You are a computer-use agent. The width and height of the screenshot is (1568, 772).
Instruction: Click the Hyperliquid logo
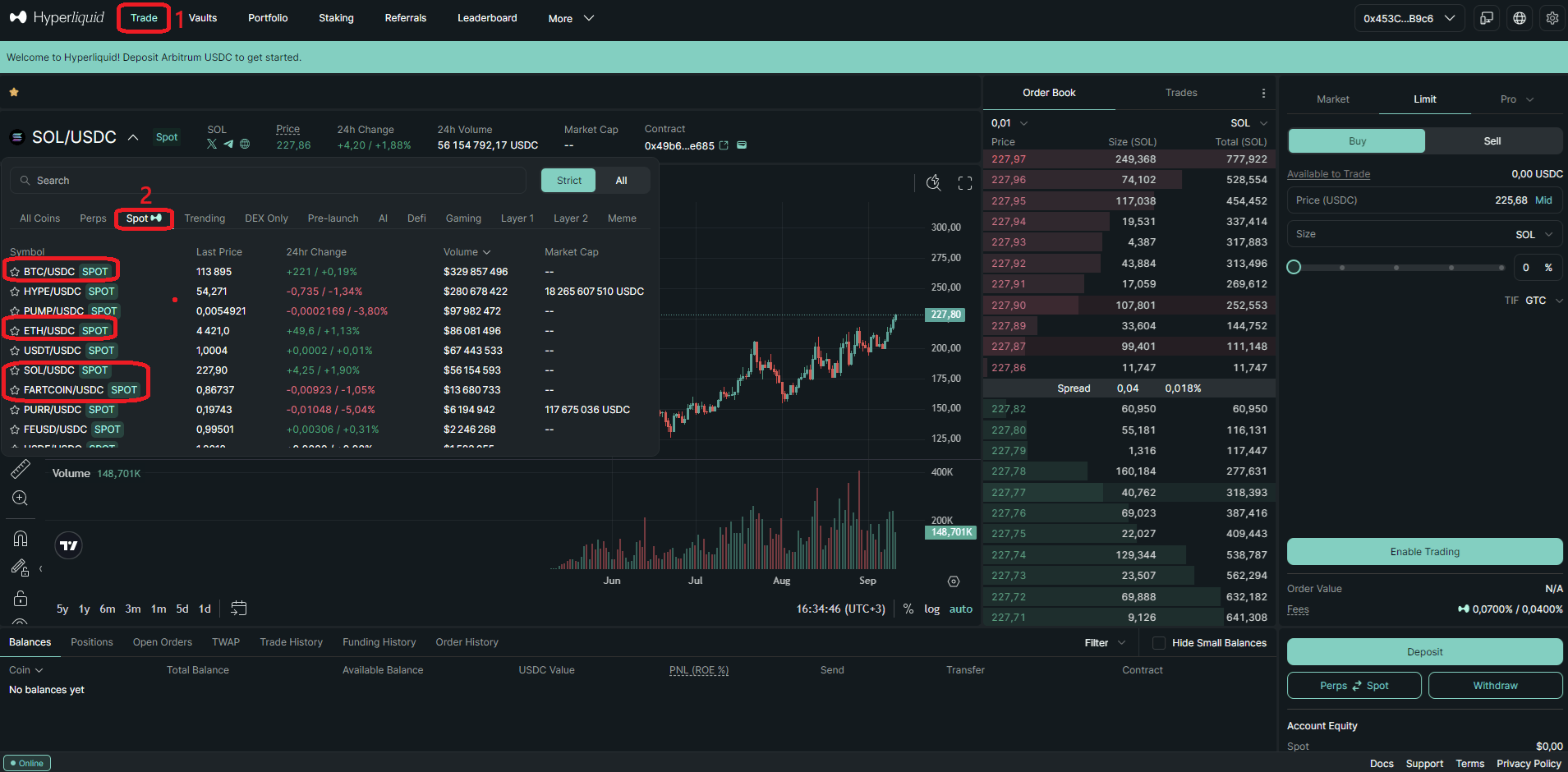57,17
